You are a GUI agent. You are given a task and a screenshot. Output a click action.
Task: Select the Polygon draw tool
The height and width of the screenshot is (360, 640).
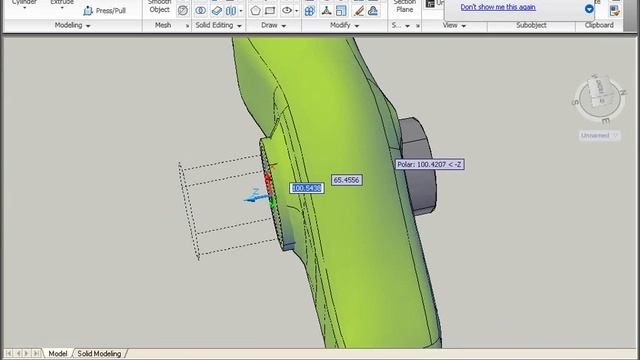click(x=256, y=11)
